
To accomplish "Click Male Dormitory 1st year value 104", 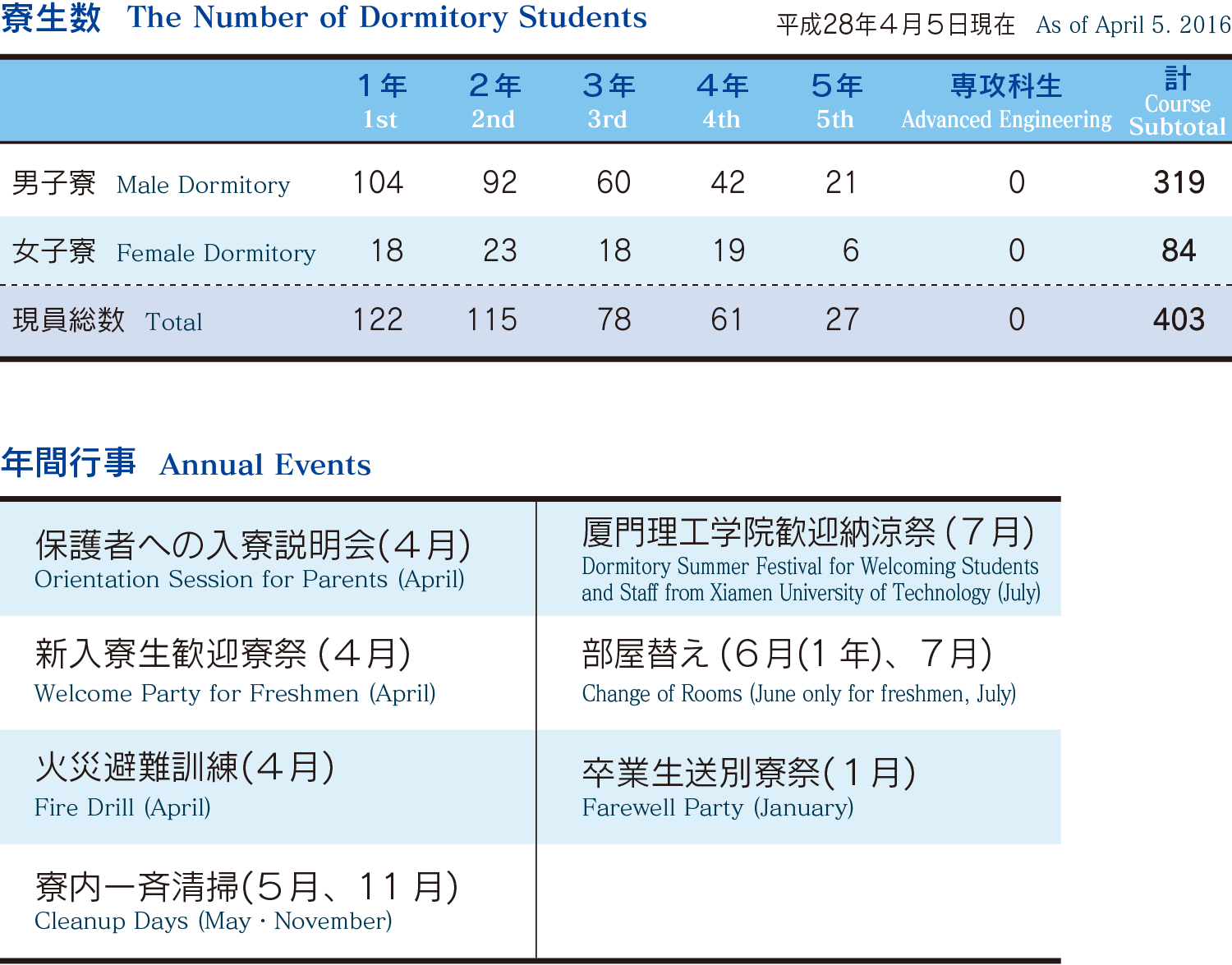I will pyautogui.click(x=378, y=182).
